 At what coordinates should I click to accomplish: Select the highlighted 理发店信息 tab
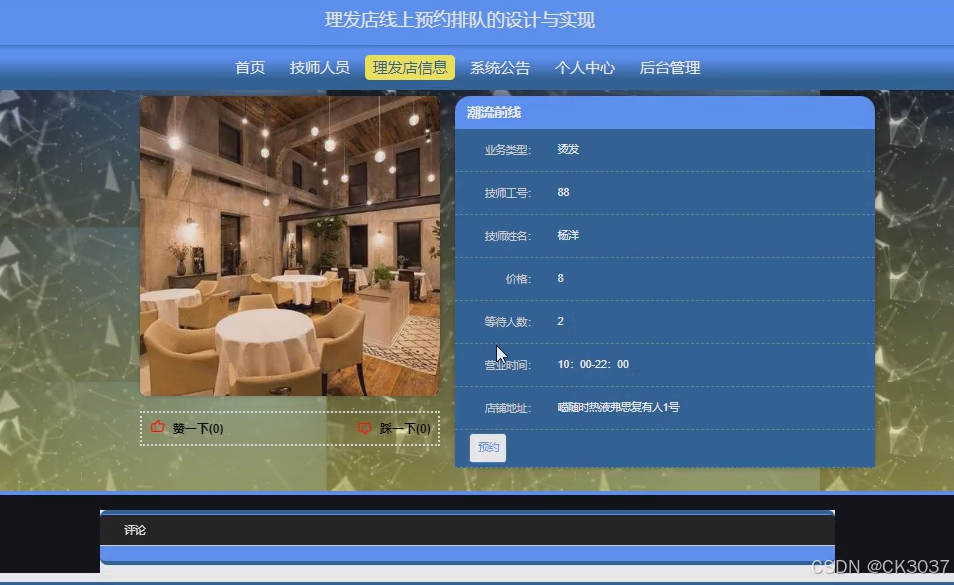[410, 67]
